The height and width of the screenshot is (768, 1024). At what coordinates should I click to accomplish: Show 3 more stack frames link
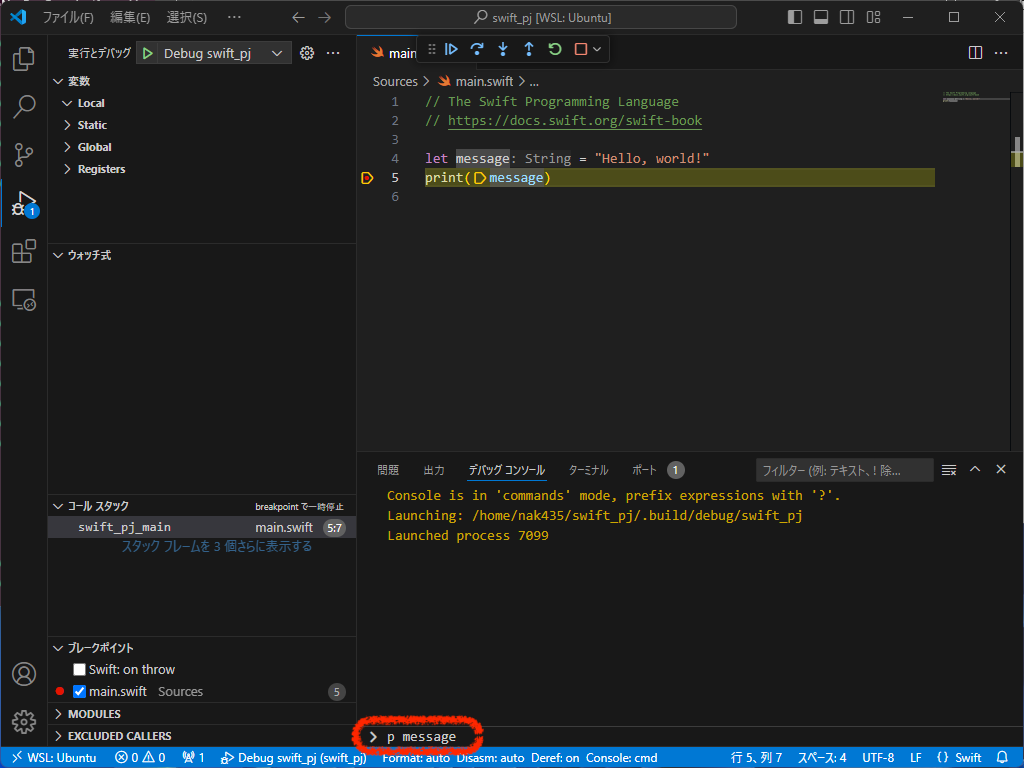[217, 547]
